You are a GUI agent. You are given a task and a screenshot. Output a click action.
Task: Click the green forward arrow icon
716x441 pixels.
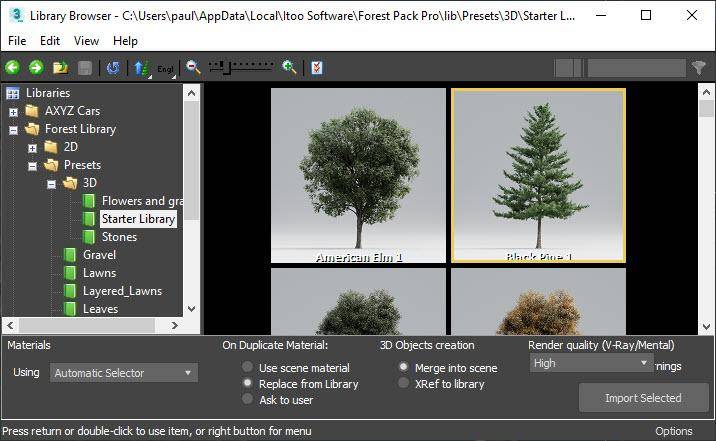pos(36,68)
